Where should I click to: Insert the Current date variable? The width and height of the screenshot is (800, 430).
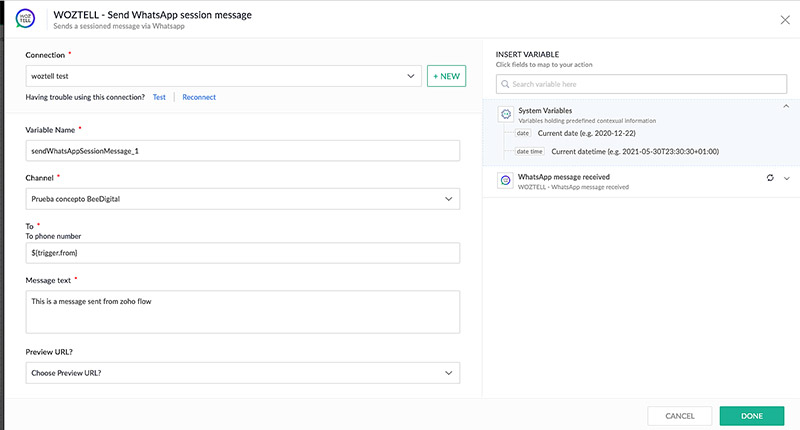(x=586, y=133)
